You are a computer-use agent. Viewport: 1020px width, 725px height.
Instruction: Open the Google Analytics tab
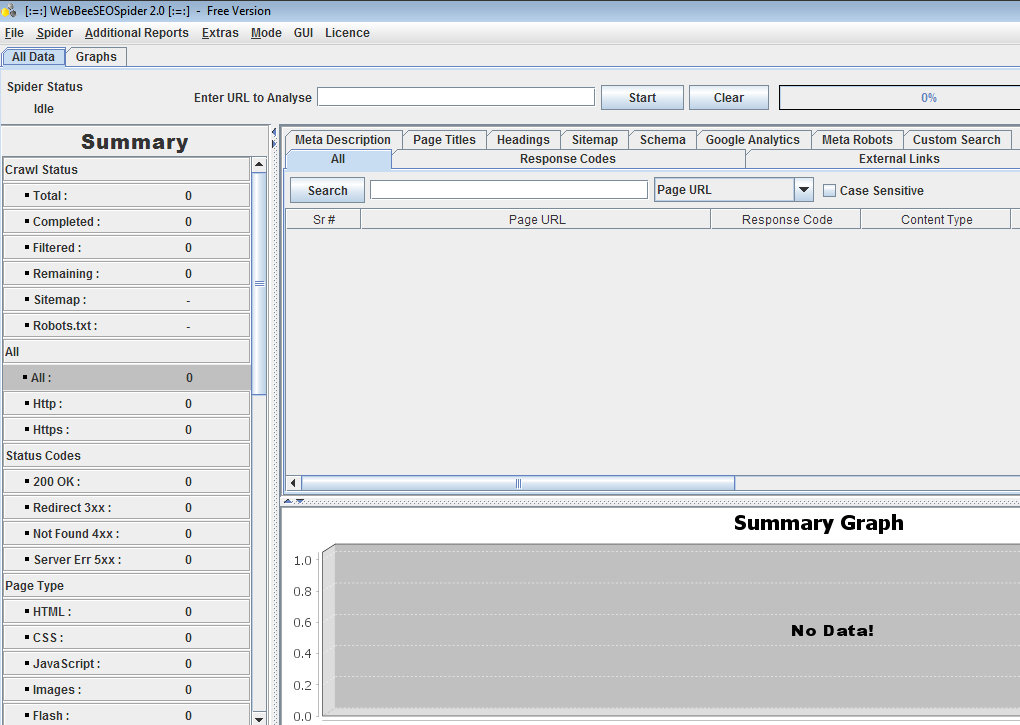(x=753, y=140)
